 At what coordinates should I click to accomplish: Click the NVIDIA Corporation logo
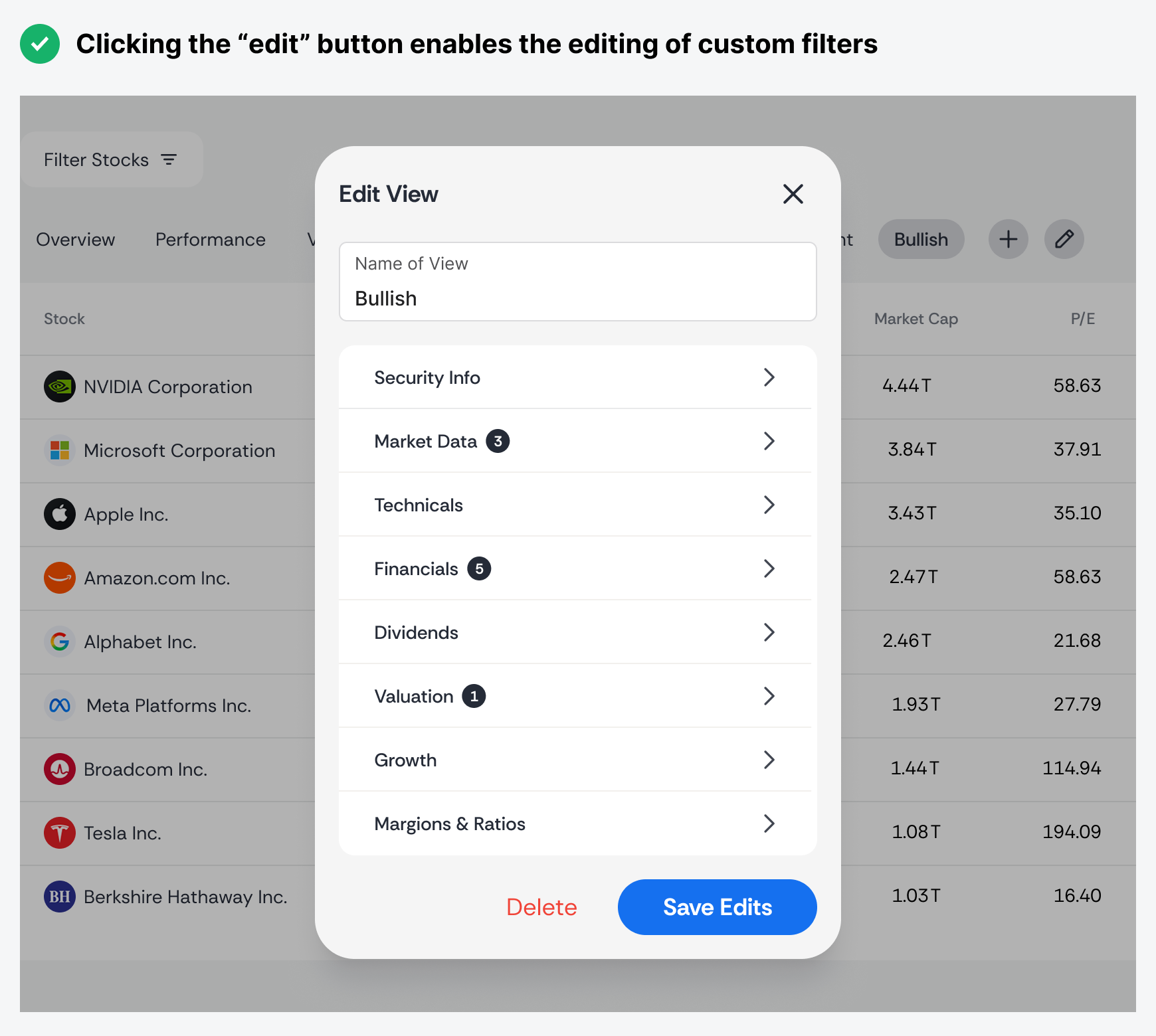(x=60, y=387)
